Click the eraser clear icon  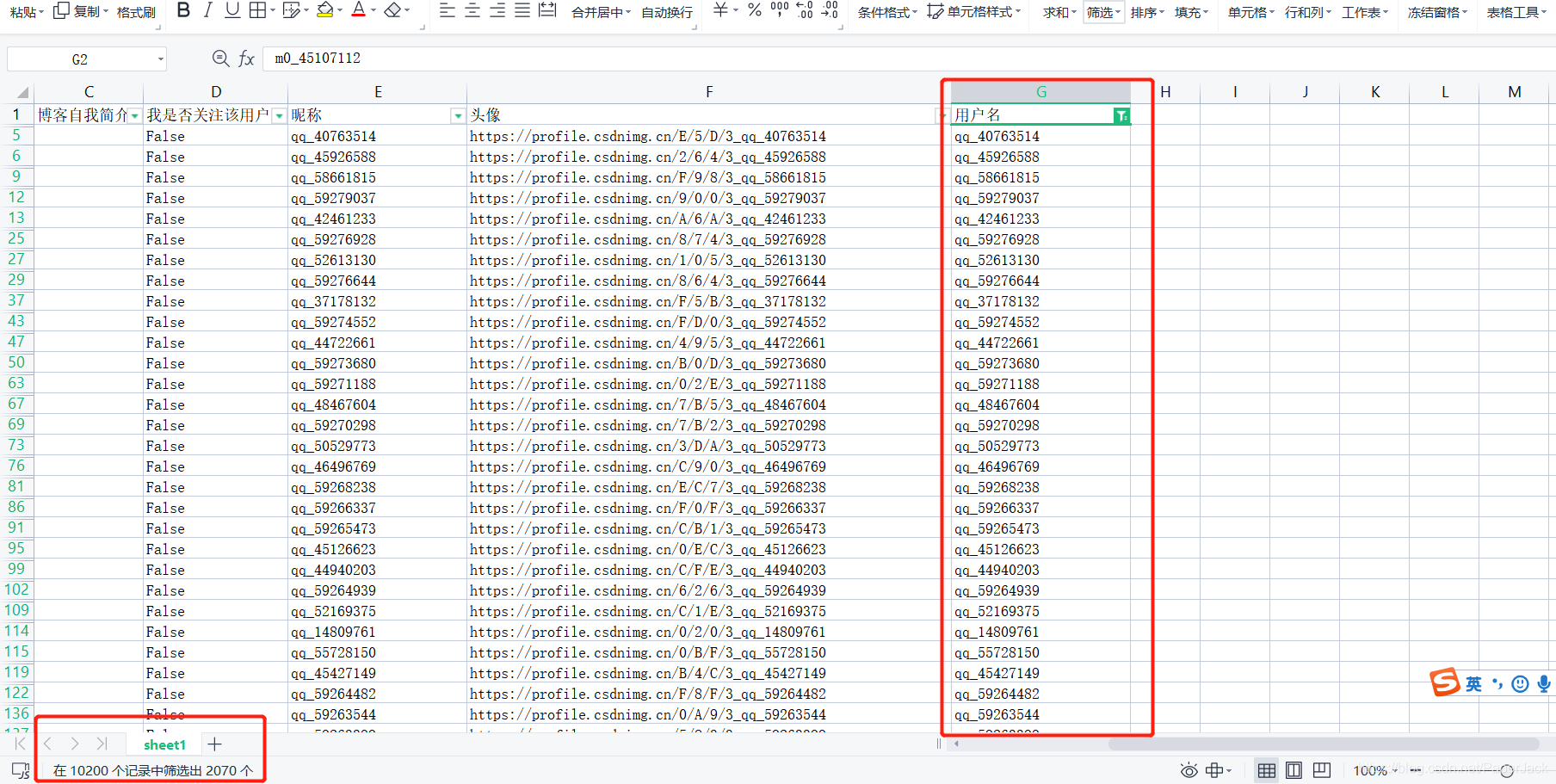pos(392,10)
